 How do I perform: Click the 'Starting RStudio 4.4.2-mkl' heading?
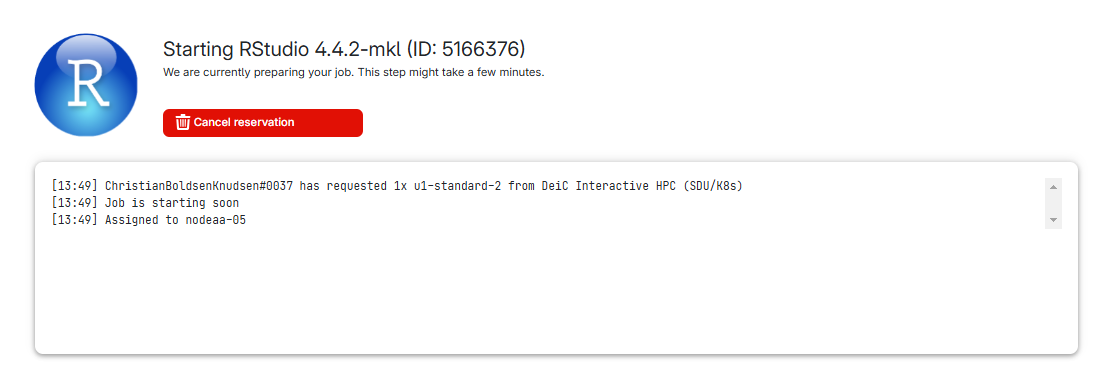tap(283, 49)
